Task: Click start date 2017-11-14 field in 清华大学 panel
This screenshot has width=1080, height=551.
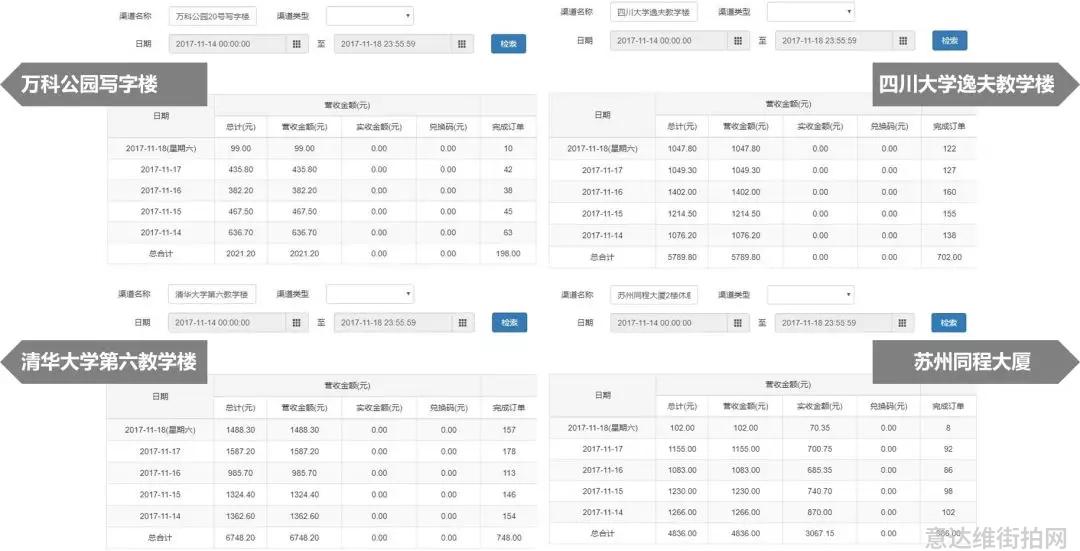Action: (228, 322)
